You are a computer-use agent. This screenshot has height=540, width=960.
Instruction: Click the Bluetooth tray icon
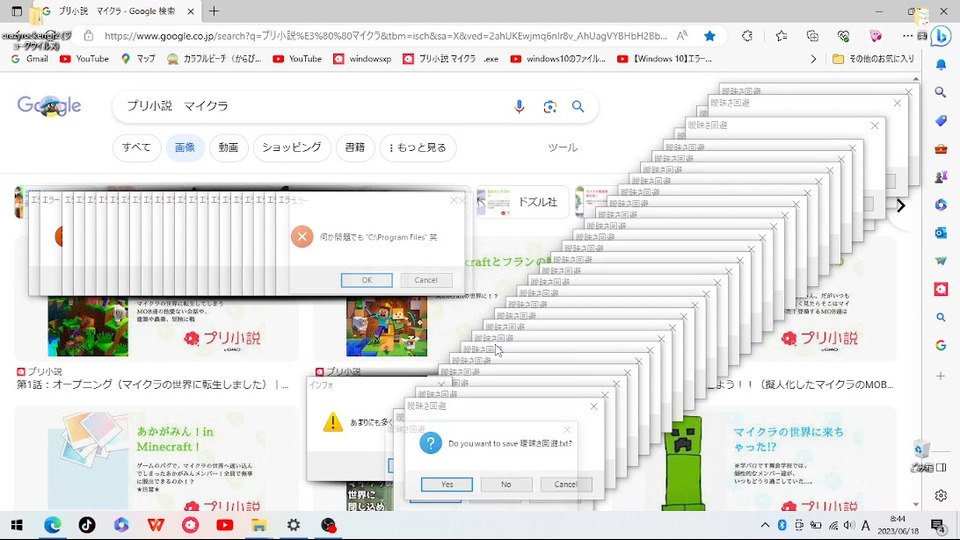pos(782,525)
